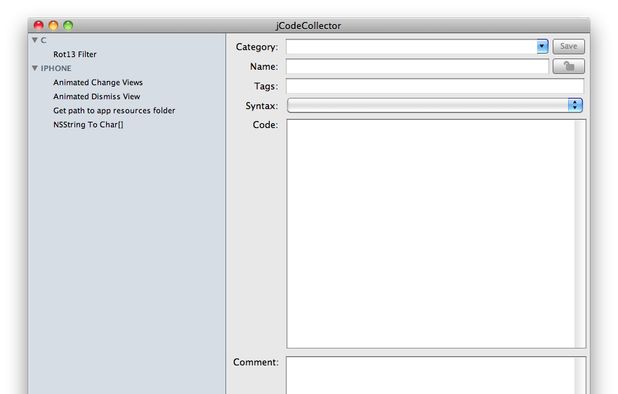
Task: Click inside the Category text field
Action: tap(411, 46)
